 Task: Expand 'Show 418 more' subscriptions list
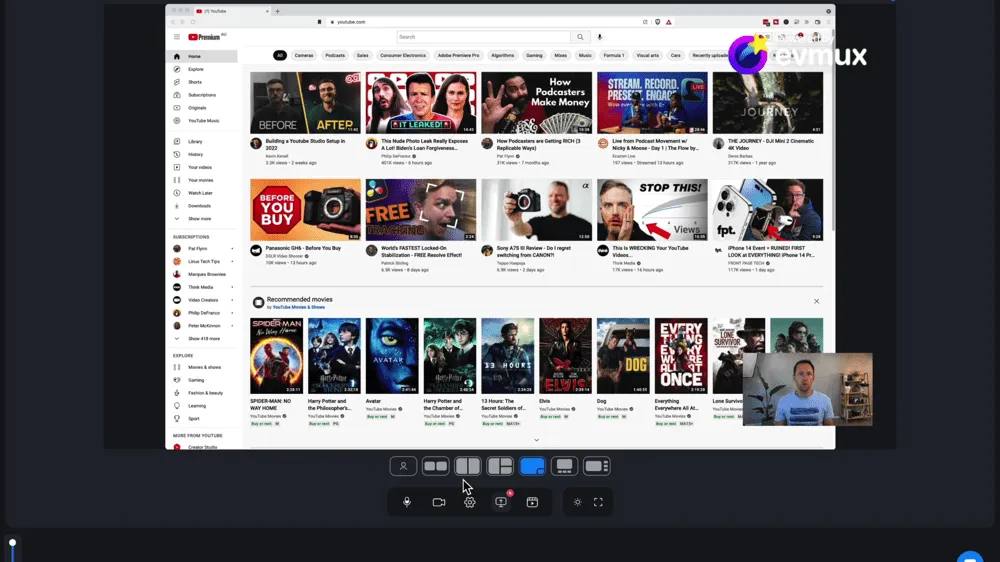(203, 339)
